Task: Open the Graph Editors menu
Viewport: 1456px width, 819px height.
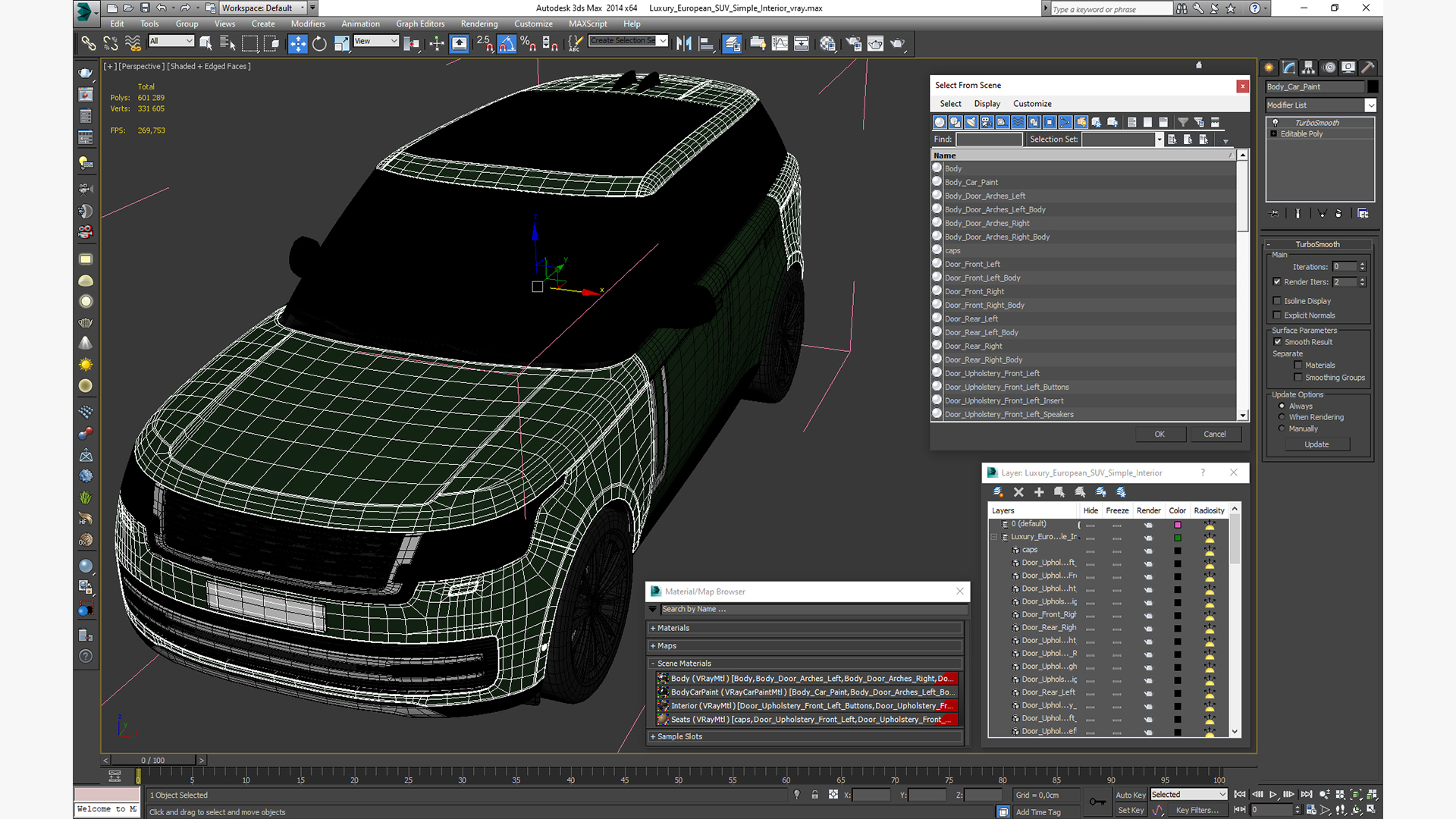Action: click(420, 24)
